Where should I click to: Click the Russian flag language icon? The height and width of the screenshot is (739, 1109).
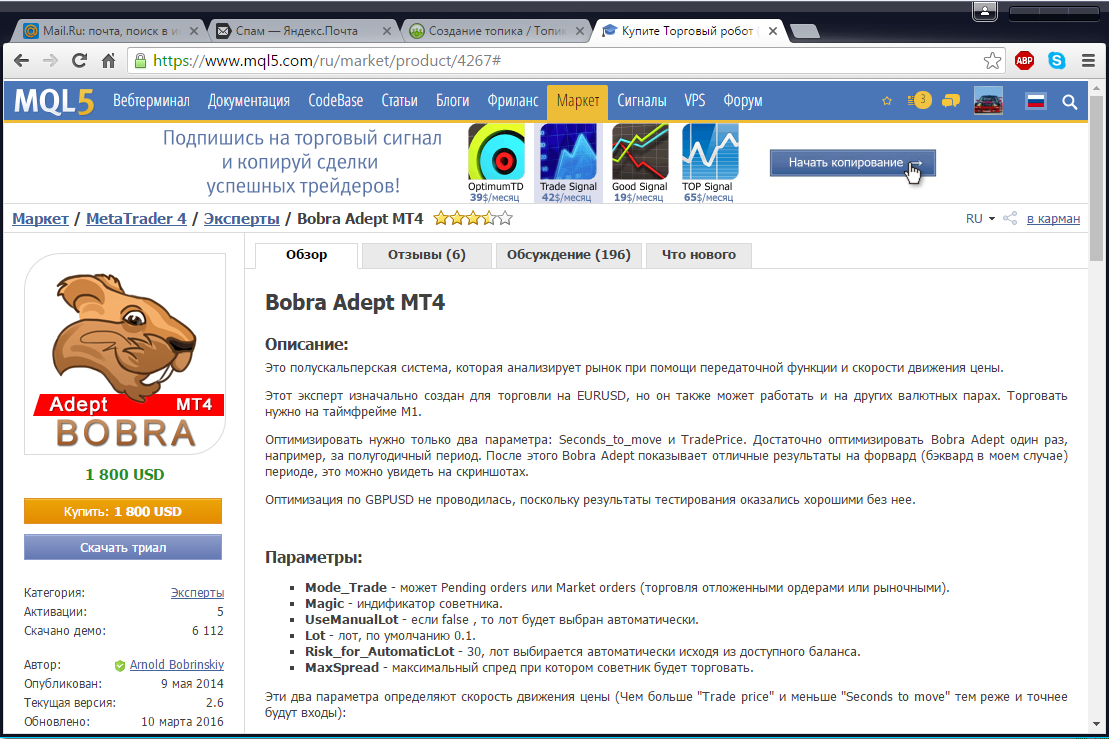coord(1036,101)
